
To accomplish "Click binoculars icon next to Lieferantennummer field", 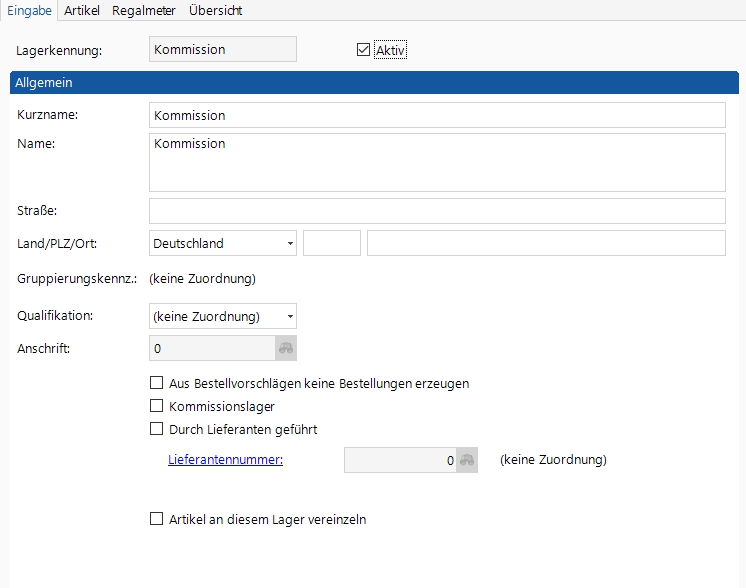I will point(467,460).
